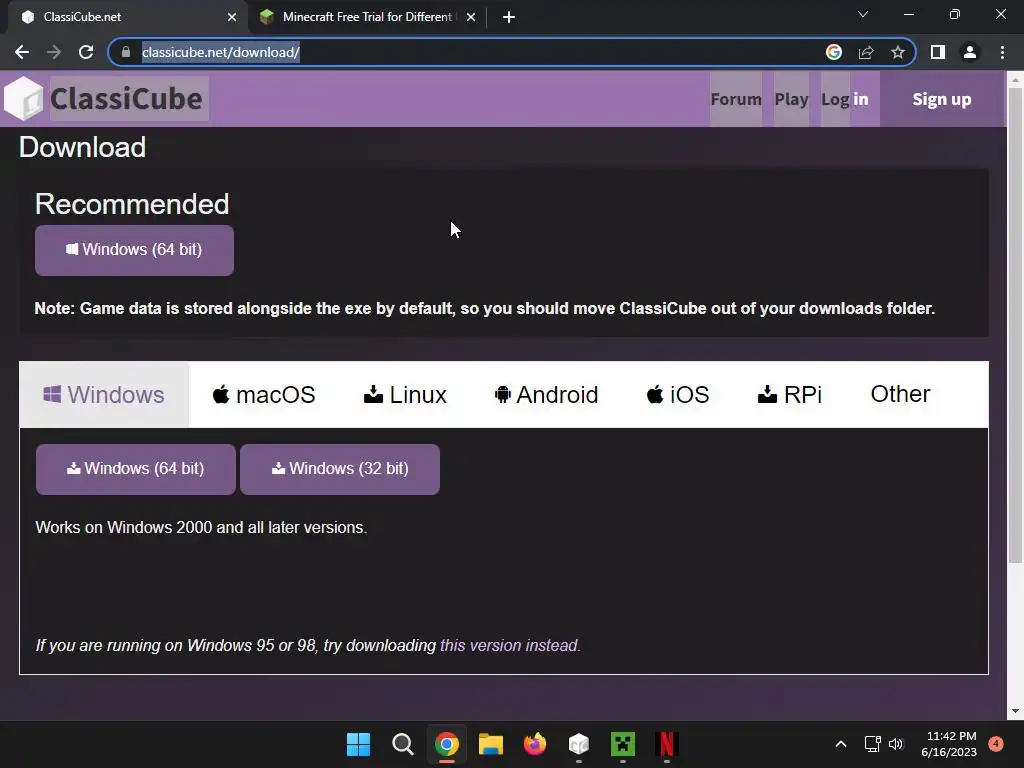Select the RPi platform tab
Image resolution: width=1024 pixels, height=768 pixels.
click(790, 394)
